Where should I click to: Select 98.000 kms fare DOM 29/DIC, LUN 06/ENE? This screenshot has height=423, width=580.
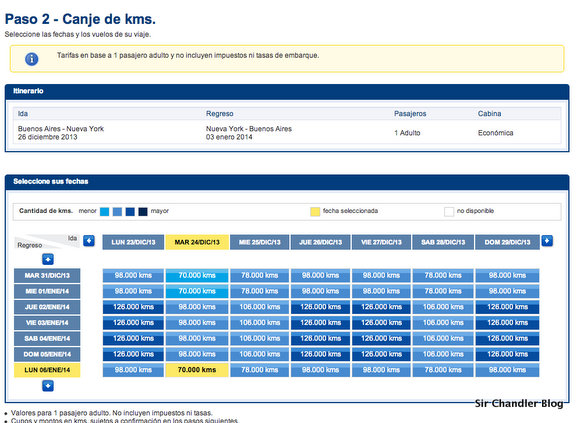pos(508,370)
